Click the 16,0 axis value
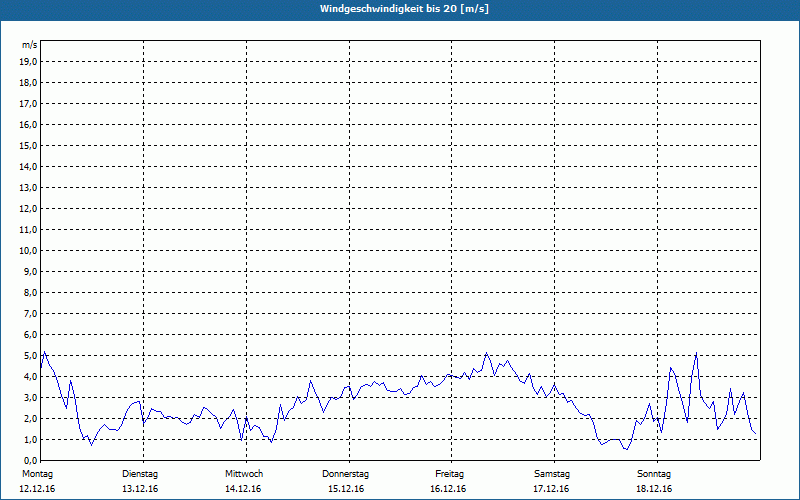The height and width of the screenshot is (500, 800). [28, 124]
